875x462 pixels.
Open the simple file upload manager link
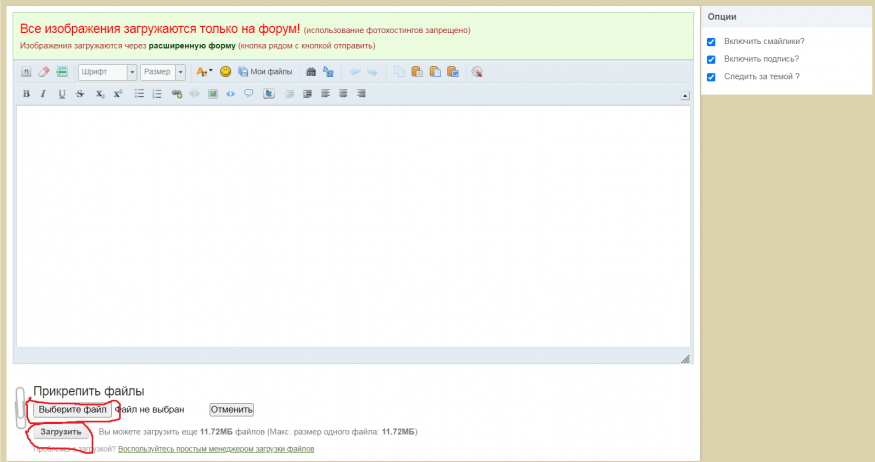216,450
